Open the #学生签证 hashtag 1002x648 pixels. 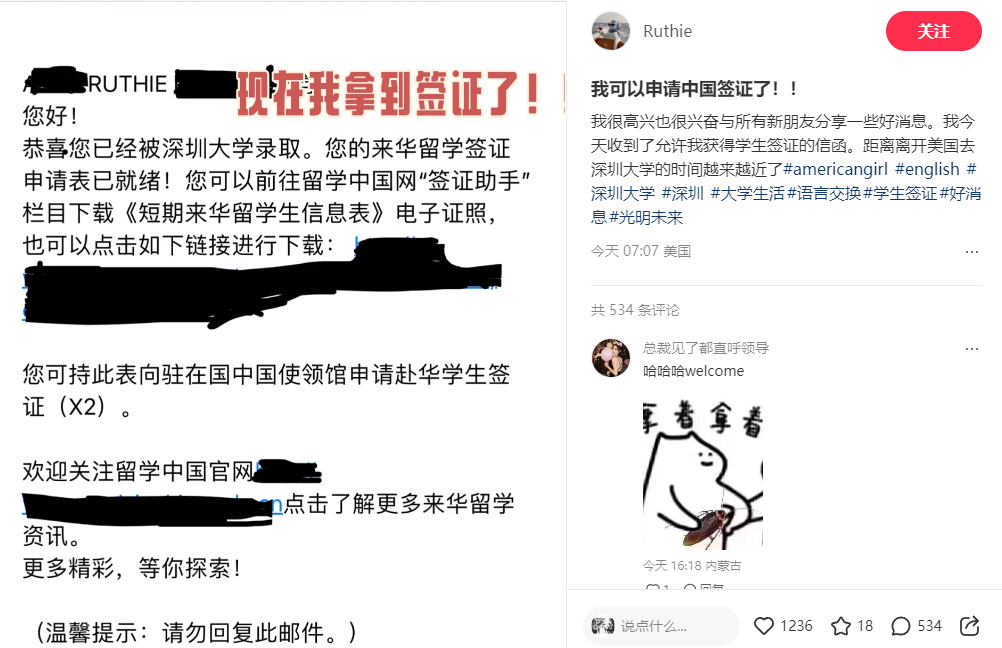click(x=900, y=193)
